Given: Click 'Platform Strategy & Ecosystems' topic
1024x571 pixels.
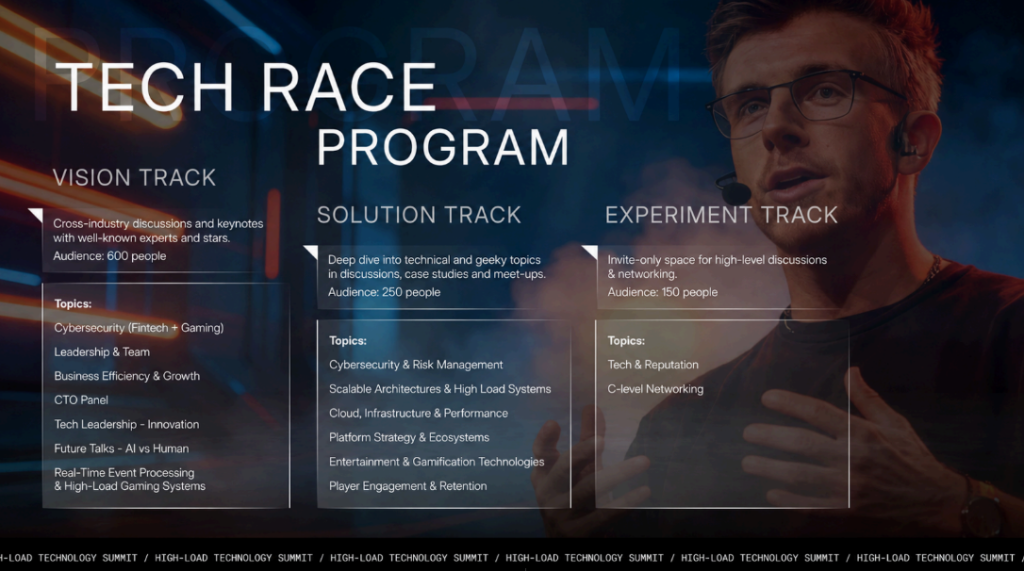Looking at the screenshot, I should (x=409, y=437).
